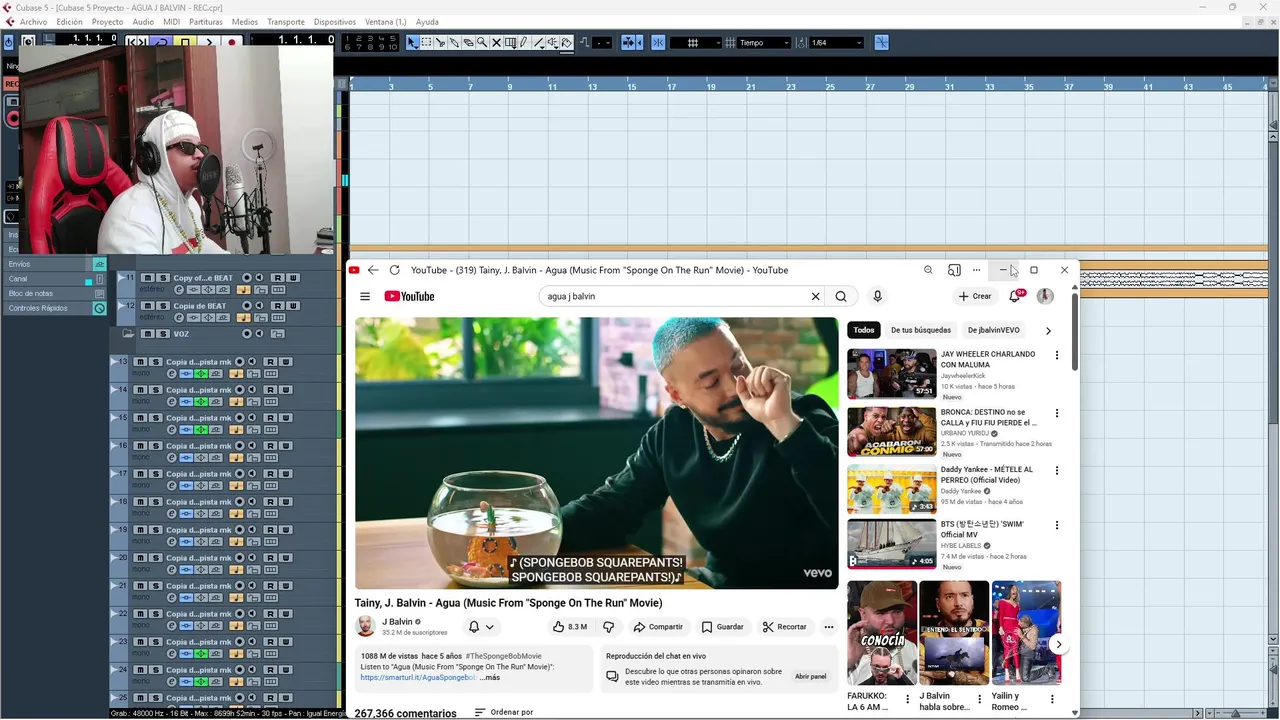Expand the Envíos inspector section
Image resolution: width=1280 pixels, height=720 pixels.
pos(56,264)
